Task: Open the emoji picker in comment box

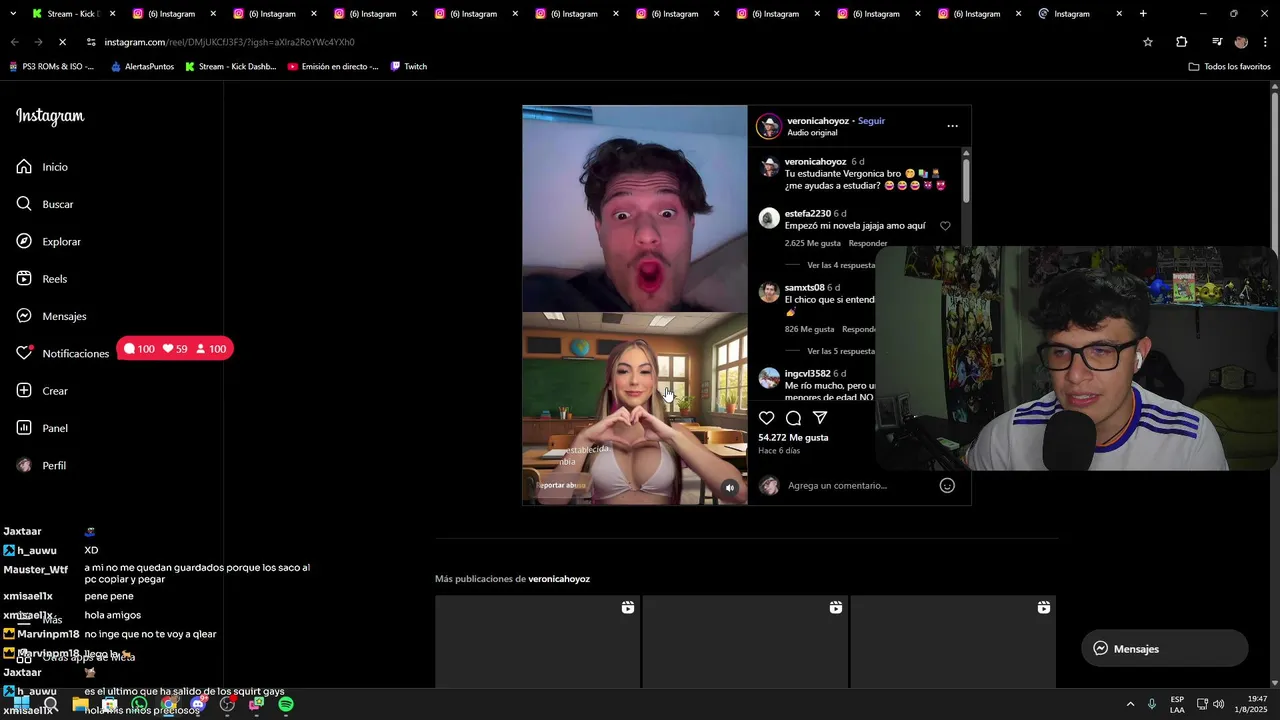Action: pos(947,485)
